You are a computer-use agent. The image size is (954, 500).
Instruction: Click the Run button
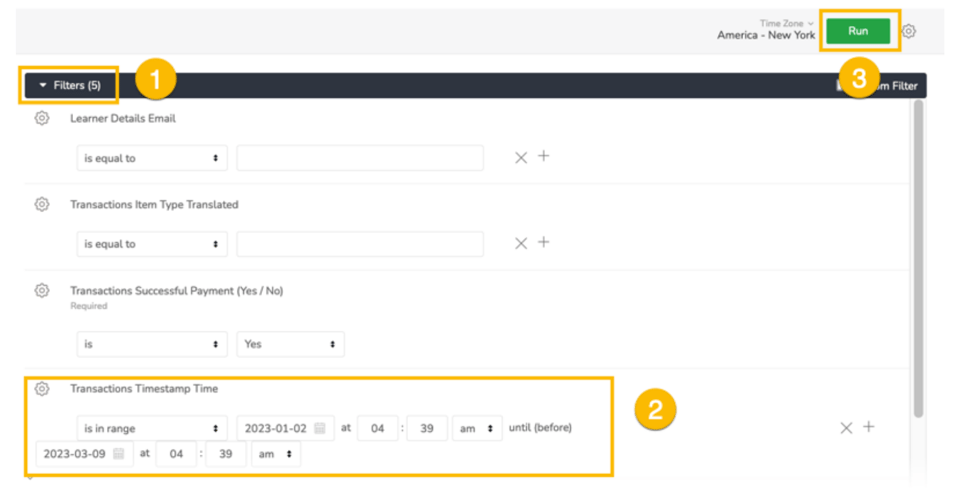coord(857,31)
